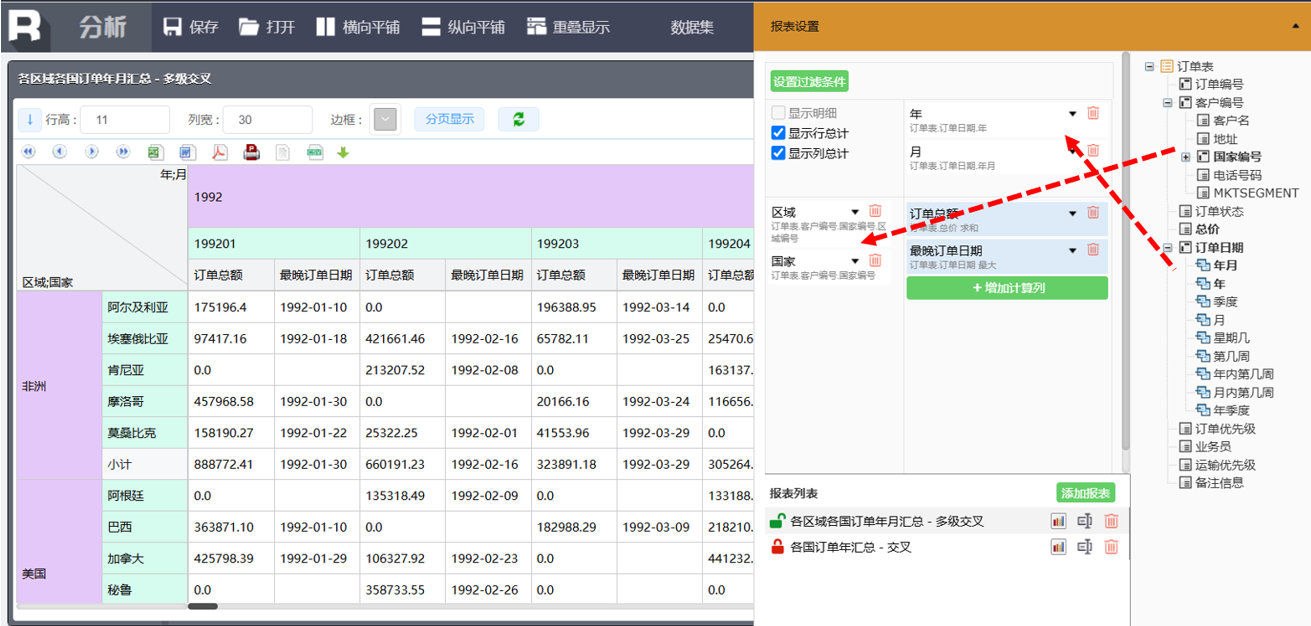Go to the last page of report

click(123, 152)
